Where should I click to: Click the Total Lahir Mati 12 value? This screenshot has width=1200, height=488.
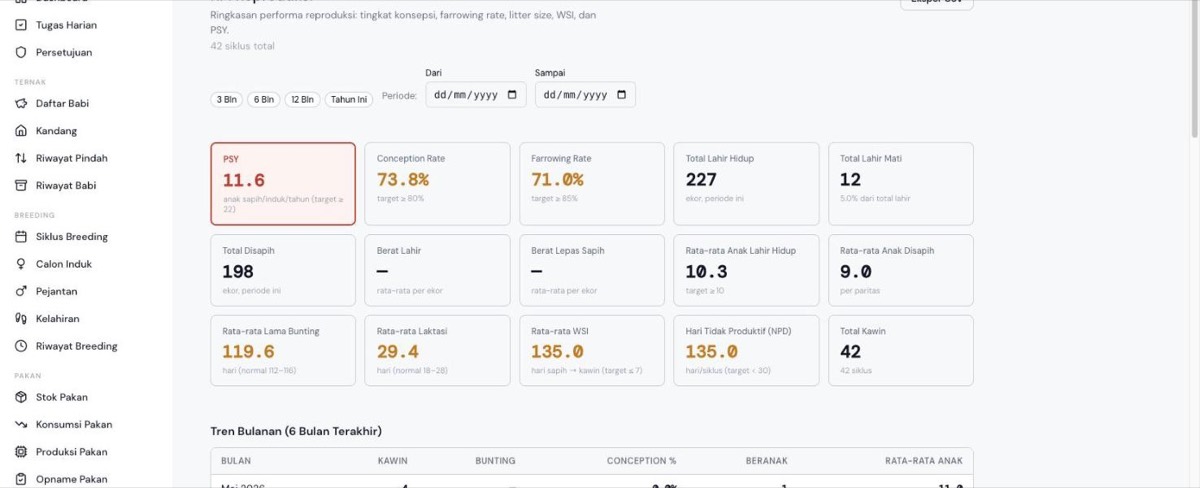[x=850, y=180]
